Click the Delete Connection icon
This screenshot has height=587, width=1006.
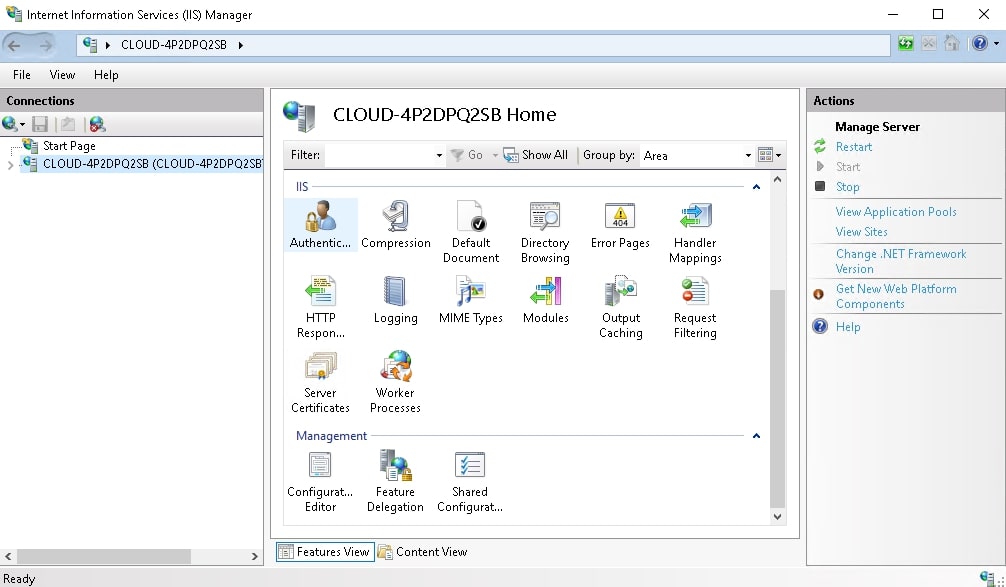click(98, 124)
